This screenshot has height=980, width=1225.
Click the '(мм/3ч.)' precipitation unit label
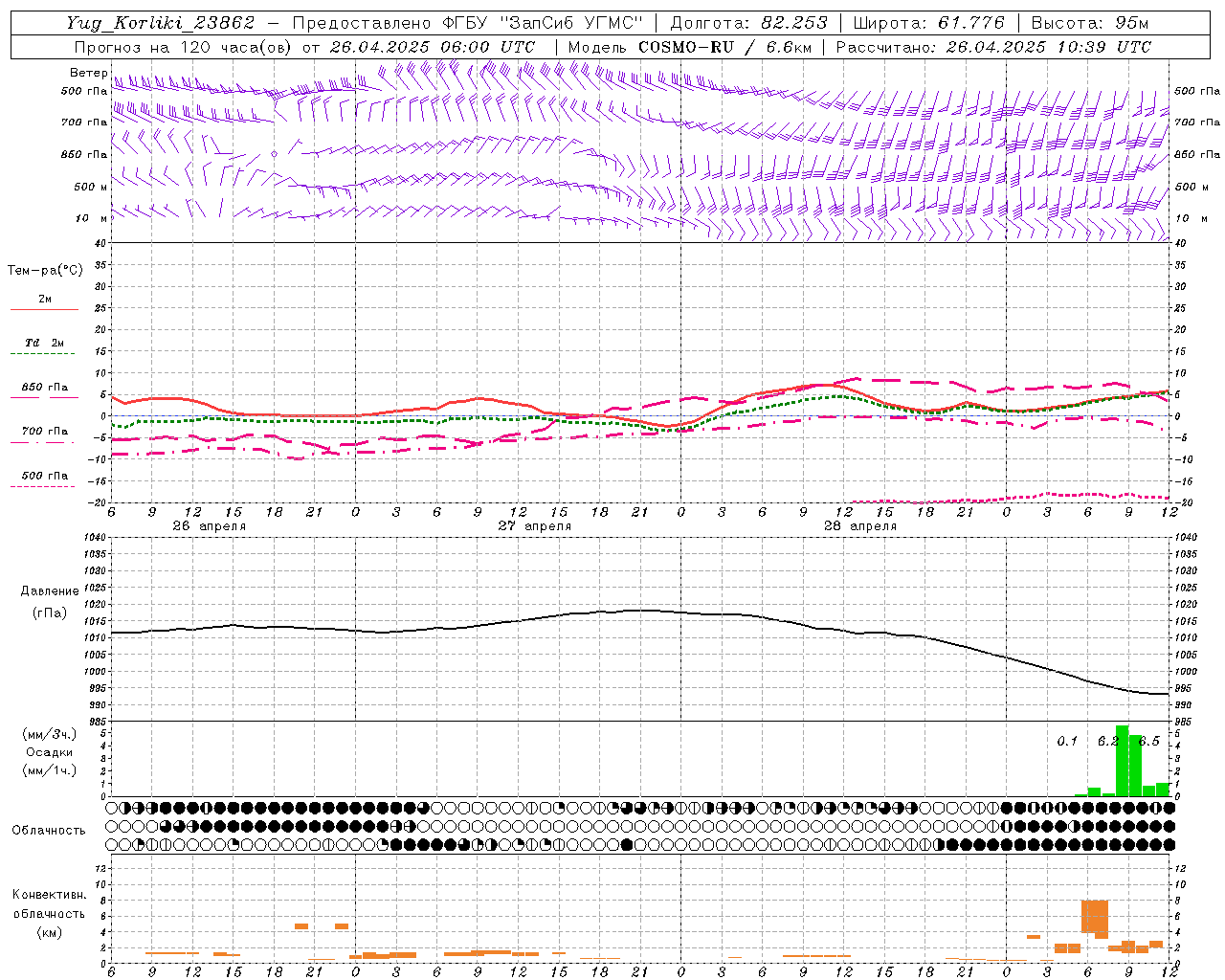tap(50, 734)
